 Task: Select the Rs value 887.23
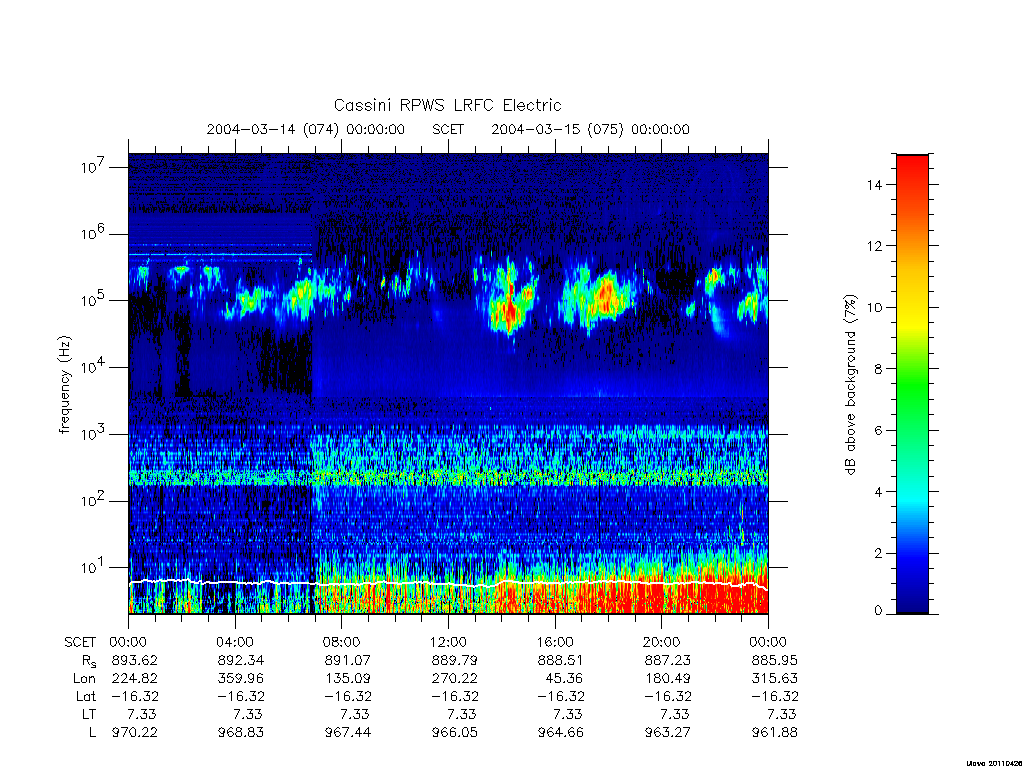(x=667, y=660)
